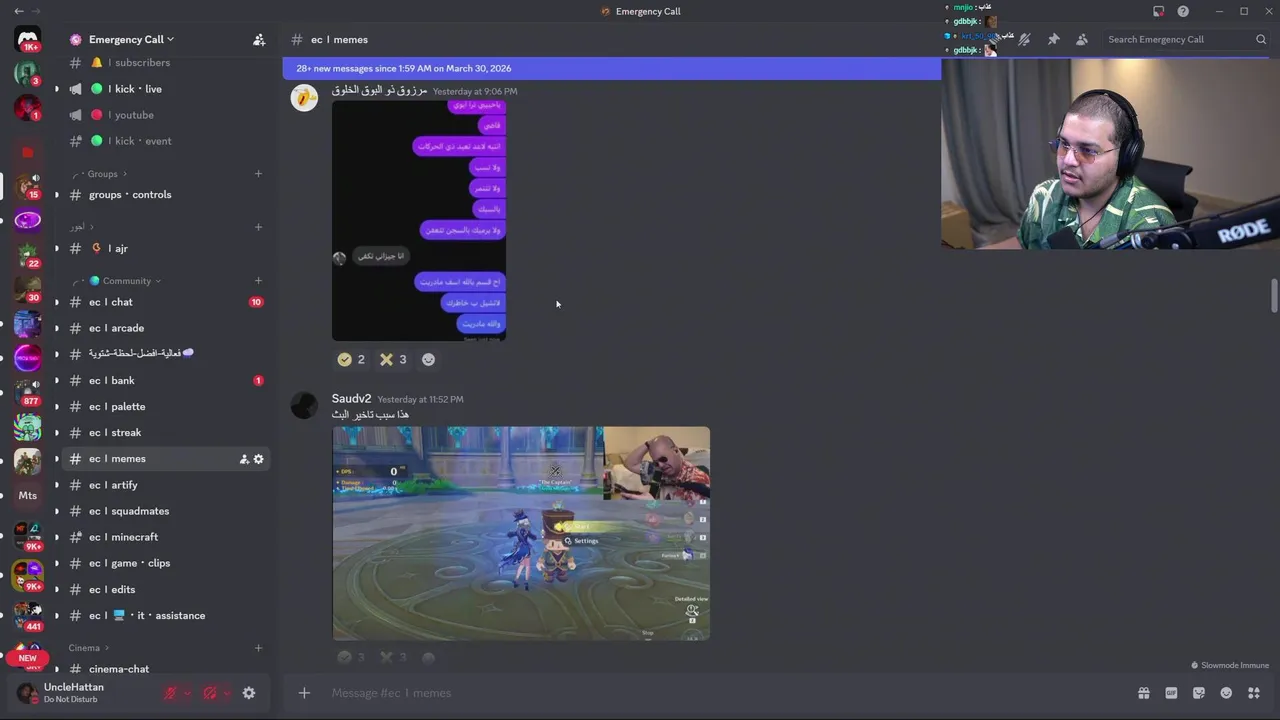The image size is (1280, 720).
Task: Click the chat scrollbar thumb
Action: [1274, 297]
